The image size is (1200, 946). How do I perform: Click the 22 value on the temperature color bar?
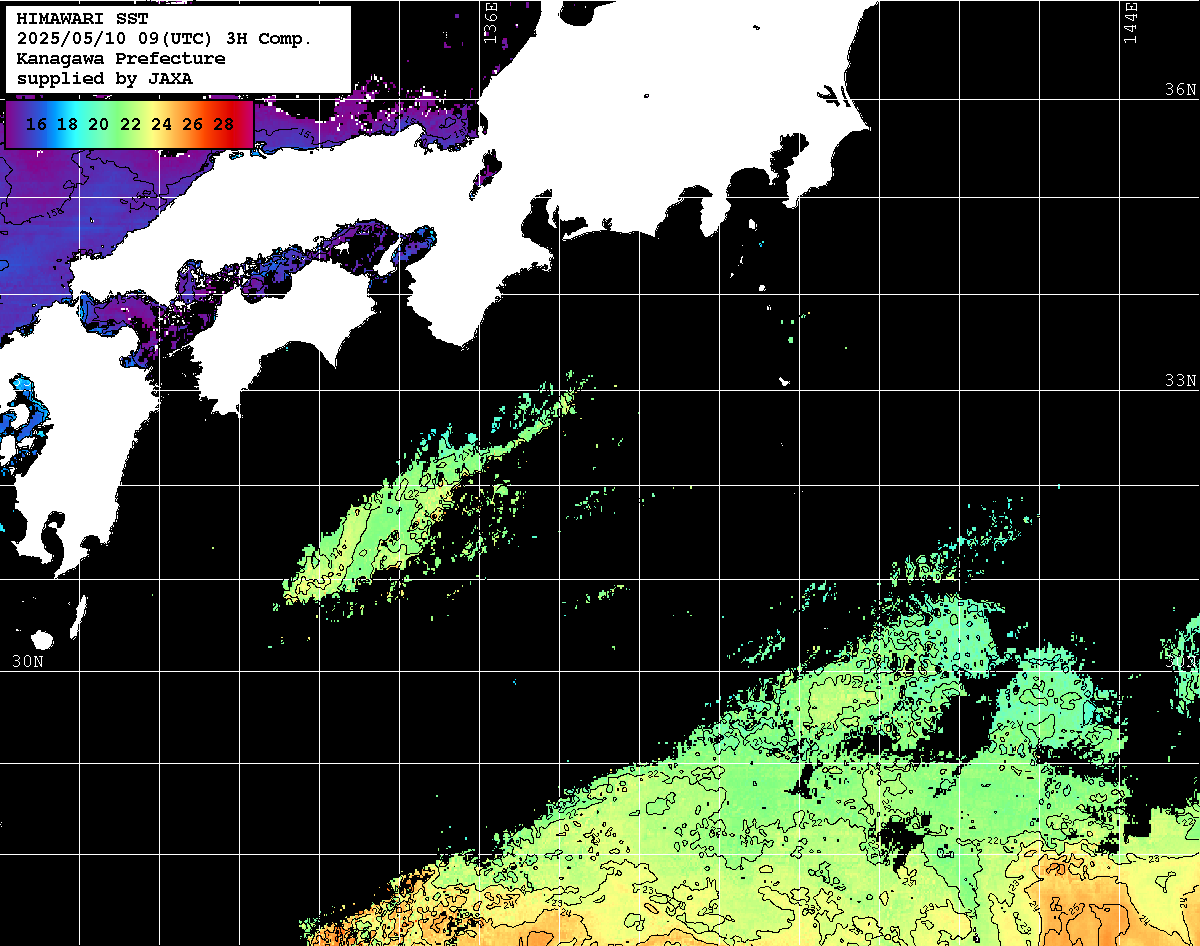[x=130, y=125]
